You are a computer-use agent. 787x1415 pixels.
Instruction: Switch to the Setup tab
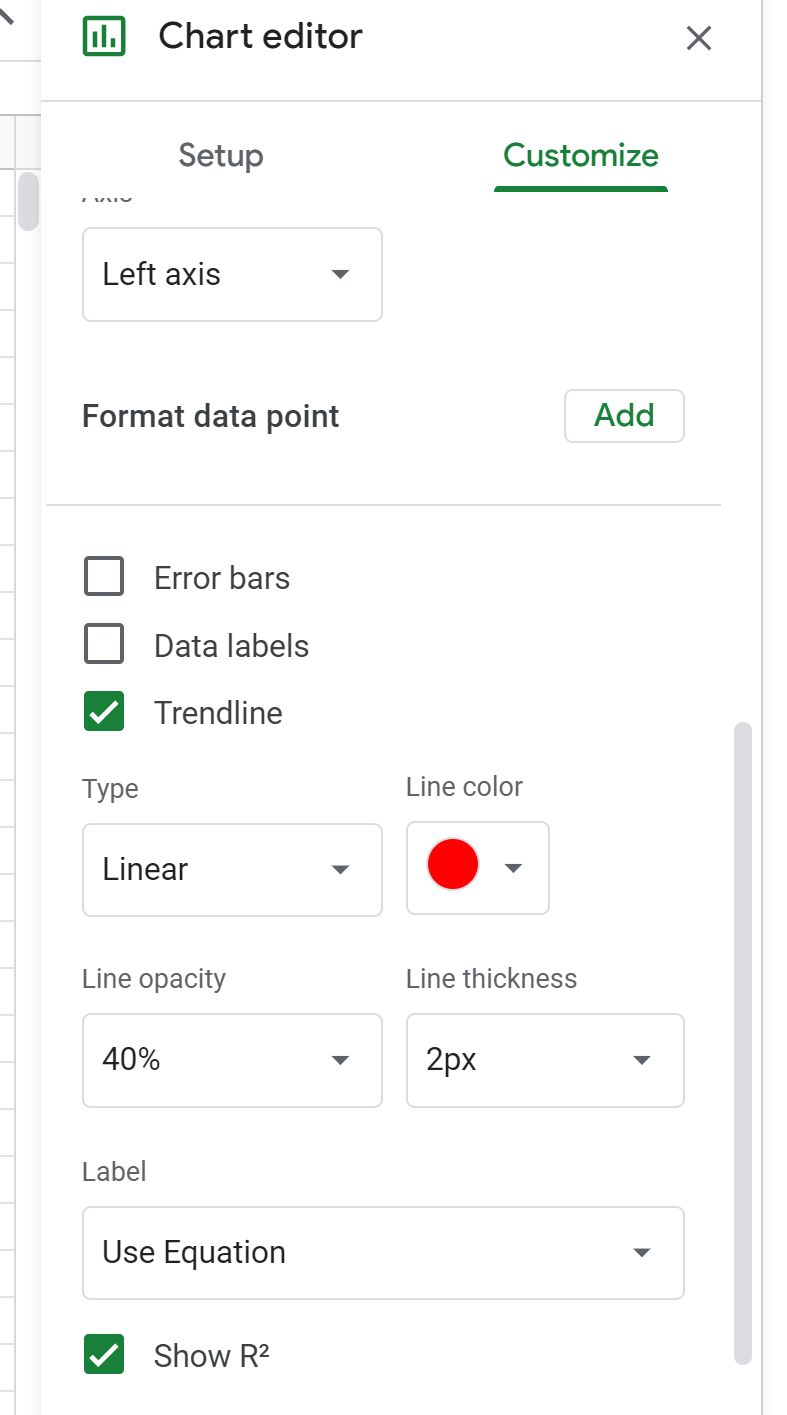(220, 156)
